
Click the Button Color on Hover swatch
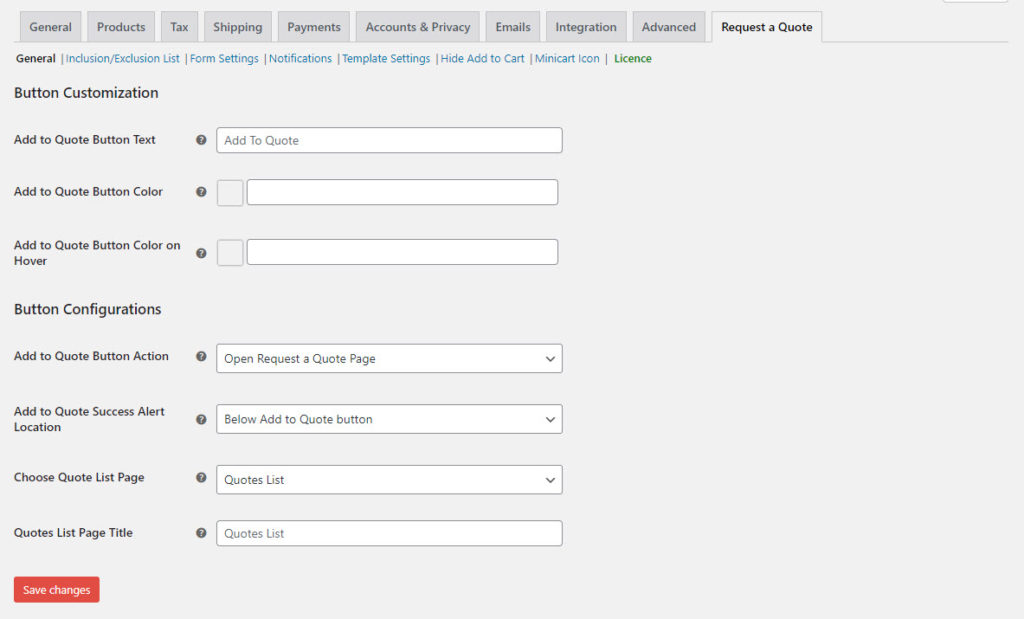coord(230,253)
